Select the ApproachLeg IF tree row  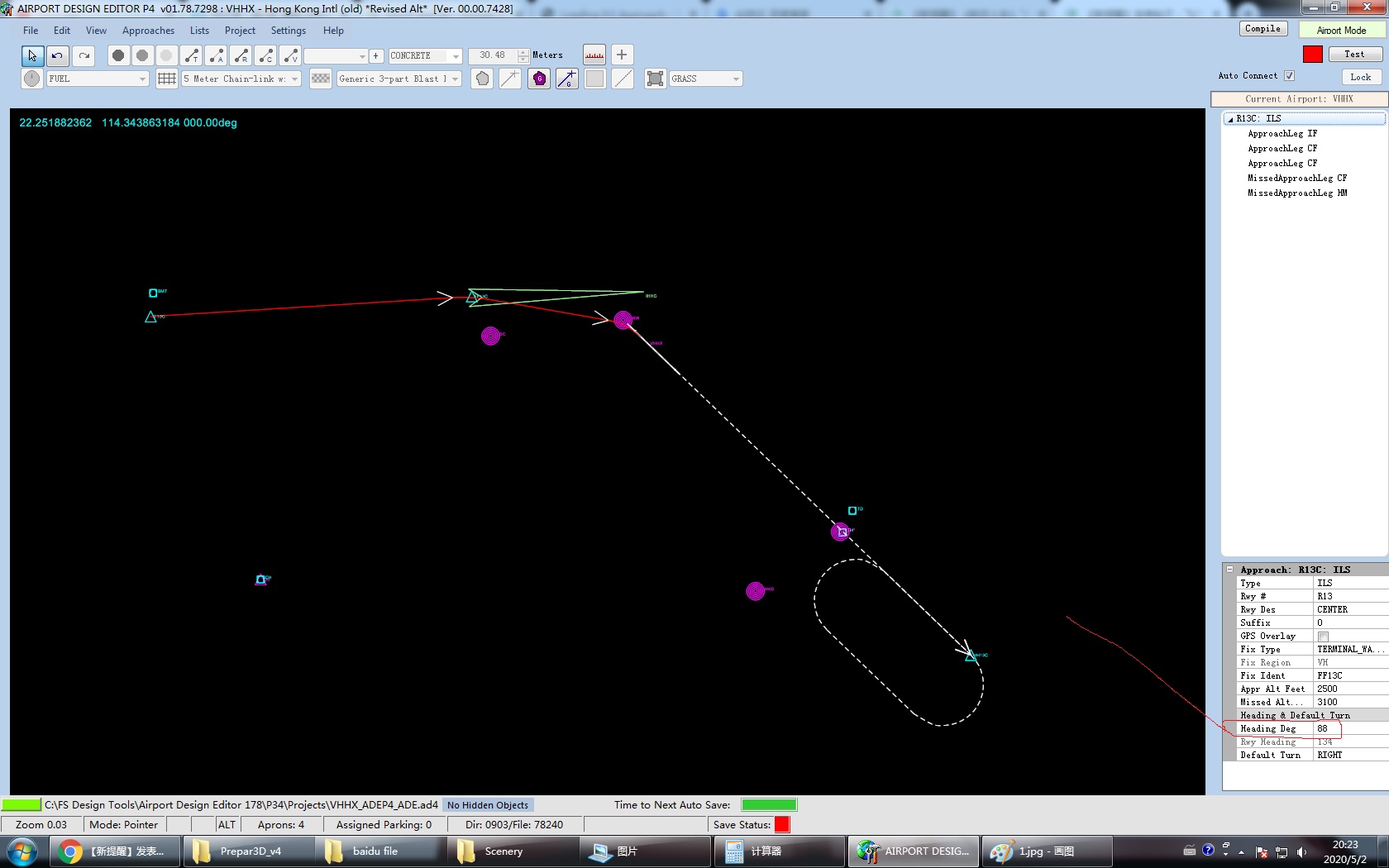coord(1282,134)
